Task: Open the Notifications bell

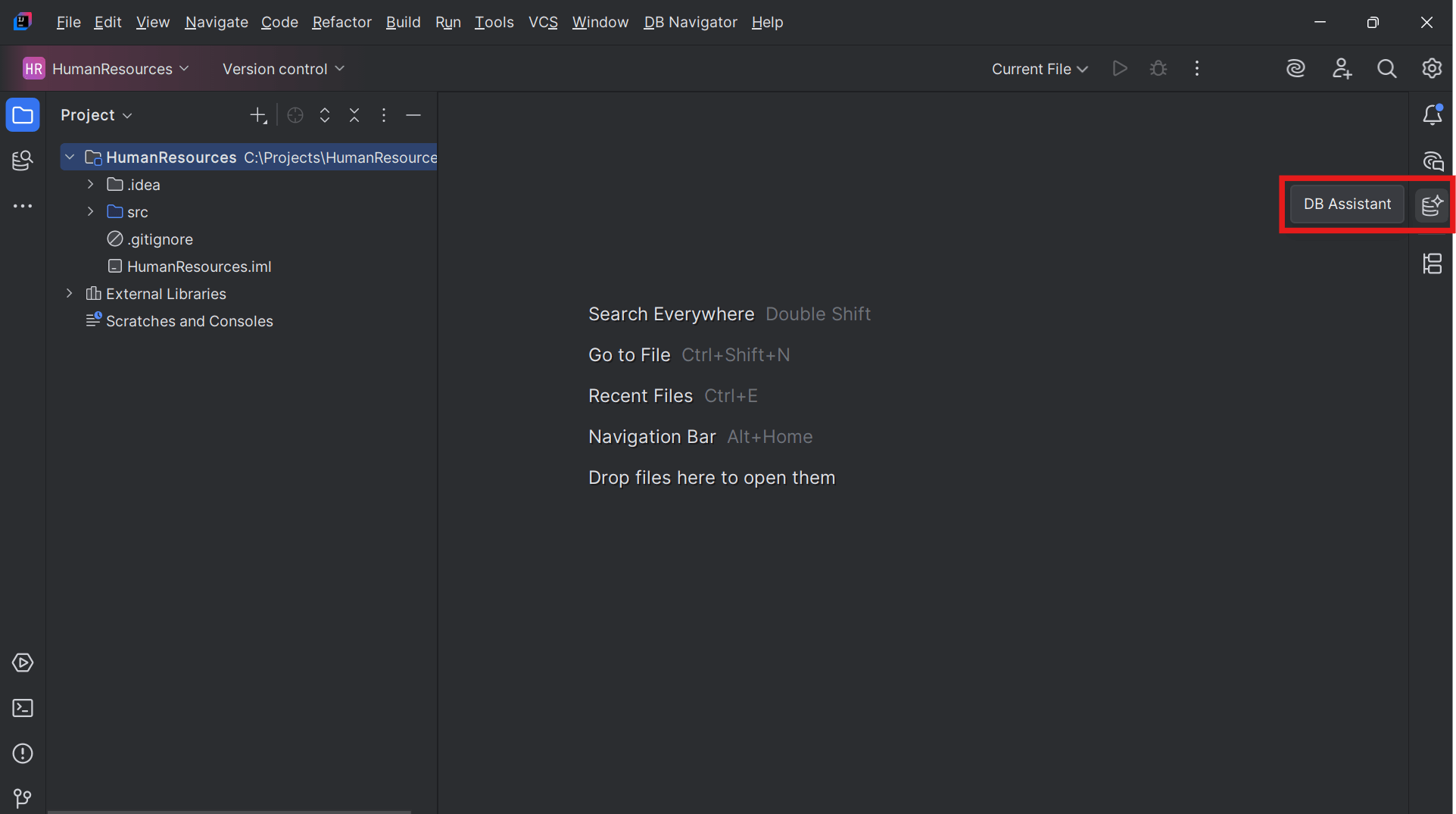Action: pyautogui.click(x=1433, y=115)
